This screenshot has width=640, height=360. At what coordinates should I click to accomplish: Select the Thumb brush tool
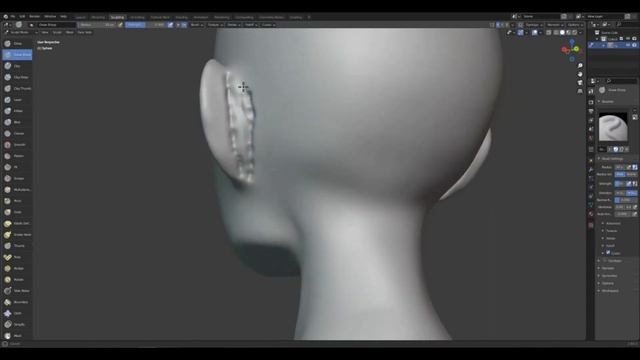(17, 246)
